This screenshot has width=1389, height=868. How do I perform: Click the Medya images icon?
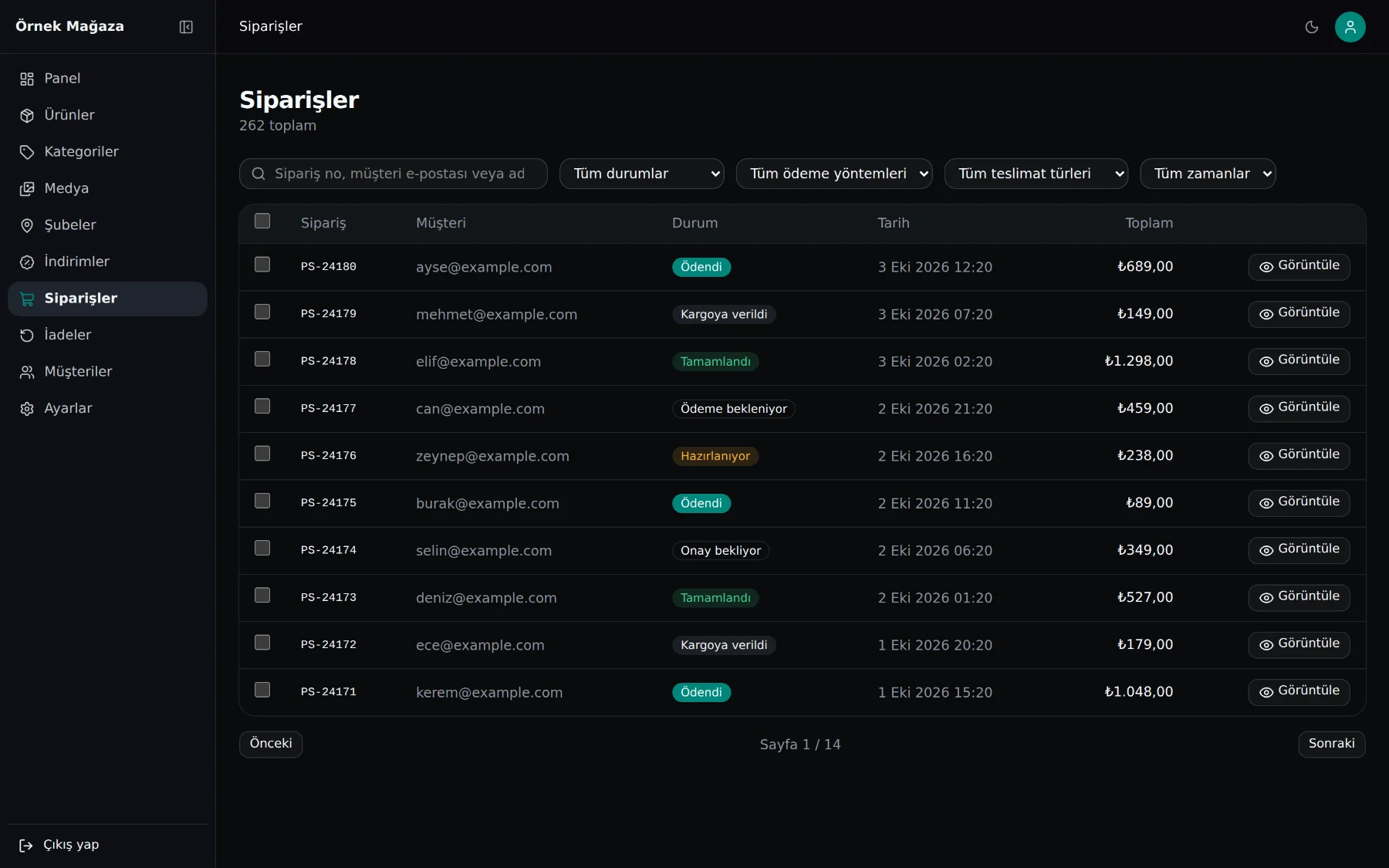click(x=27, y=189)
